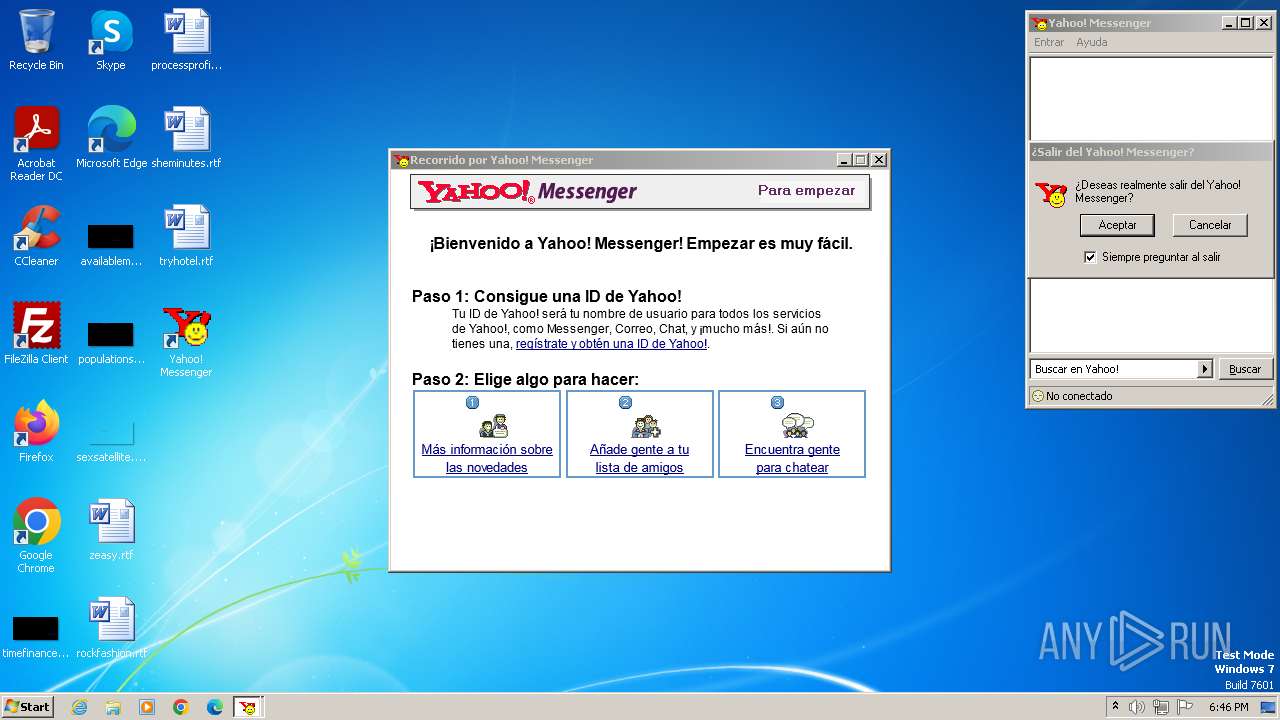1280x720 pixels.
Task: Click Cancelar in exit dialog
Action: (x=1210, y=225)
